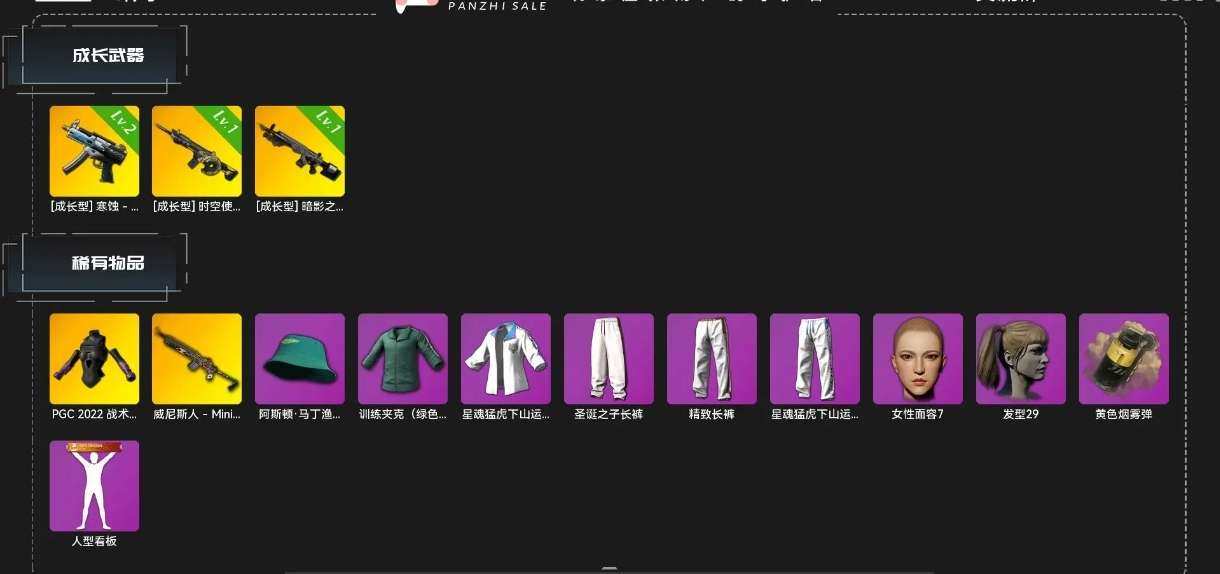Select the green 训练夹克 jacket icon
This screenshot has width=1220, height=574.
tap(403, 359)
